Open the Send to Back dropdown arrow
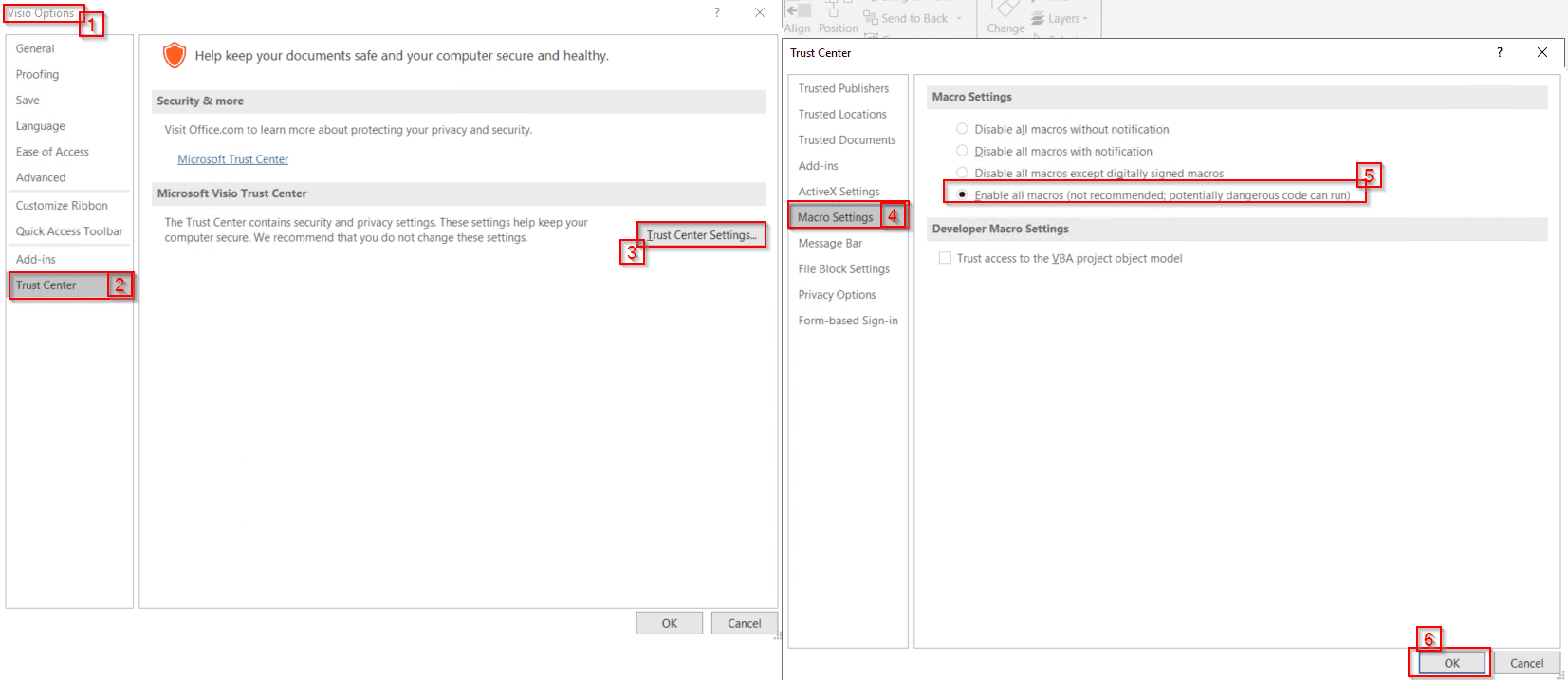1568x680 pixels. 959,19
